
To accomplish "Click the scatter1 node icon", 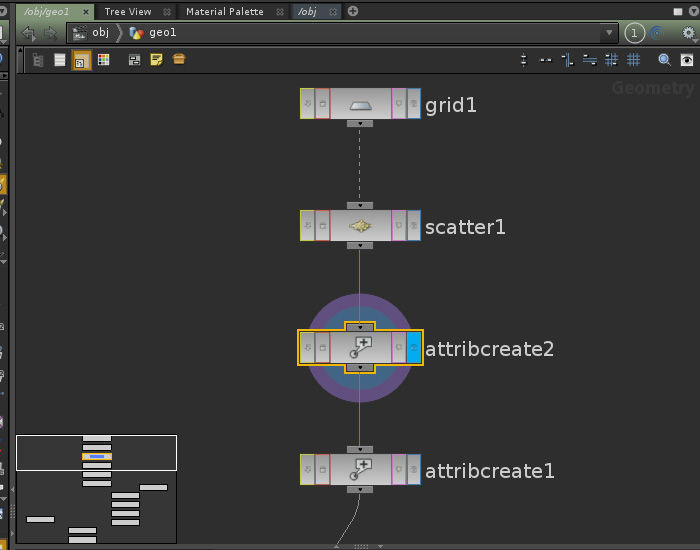I will (360, 226).
